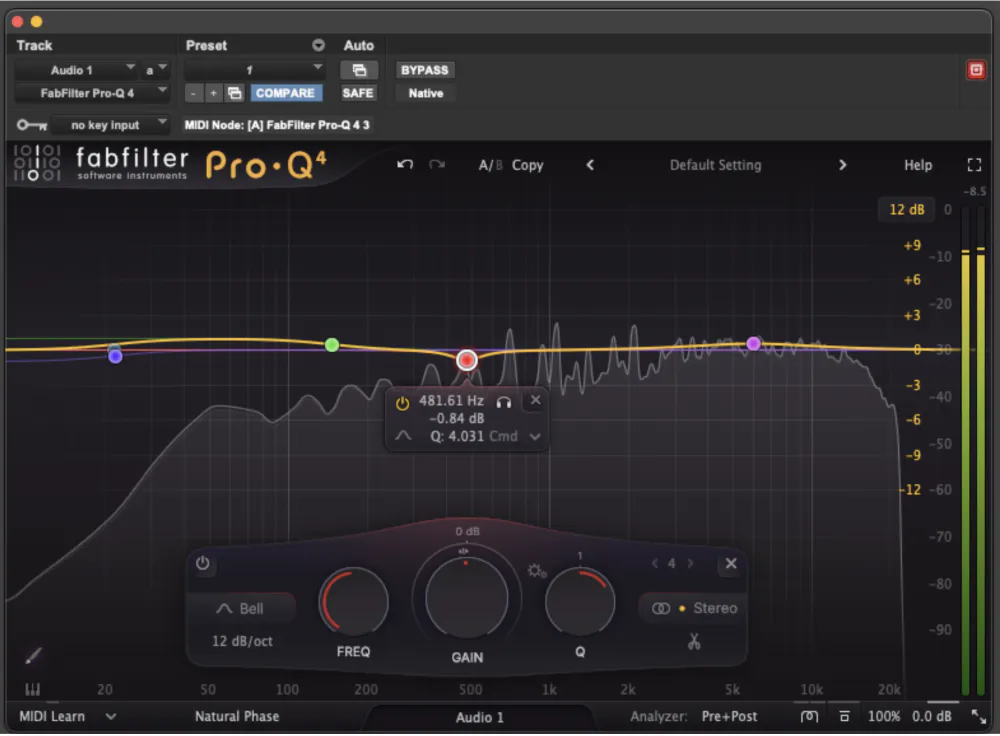The height and width of the screenshot is (736, 1000).
Task: Click the COMPARE button
Action: coord(286,93)
